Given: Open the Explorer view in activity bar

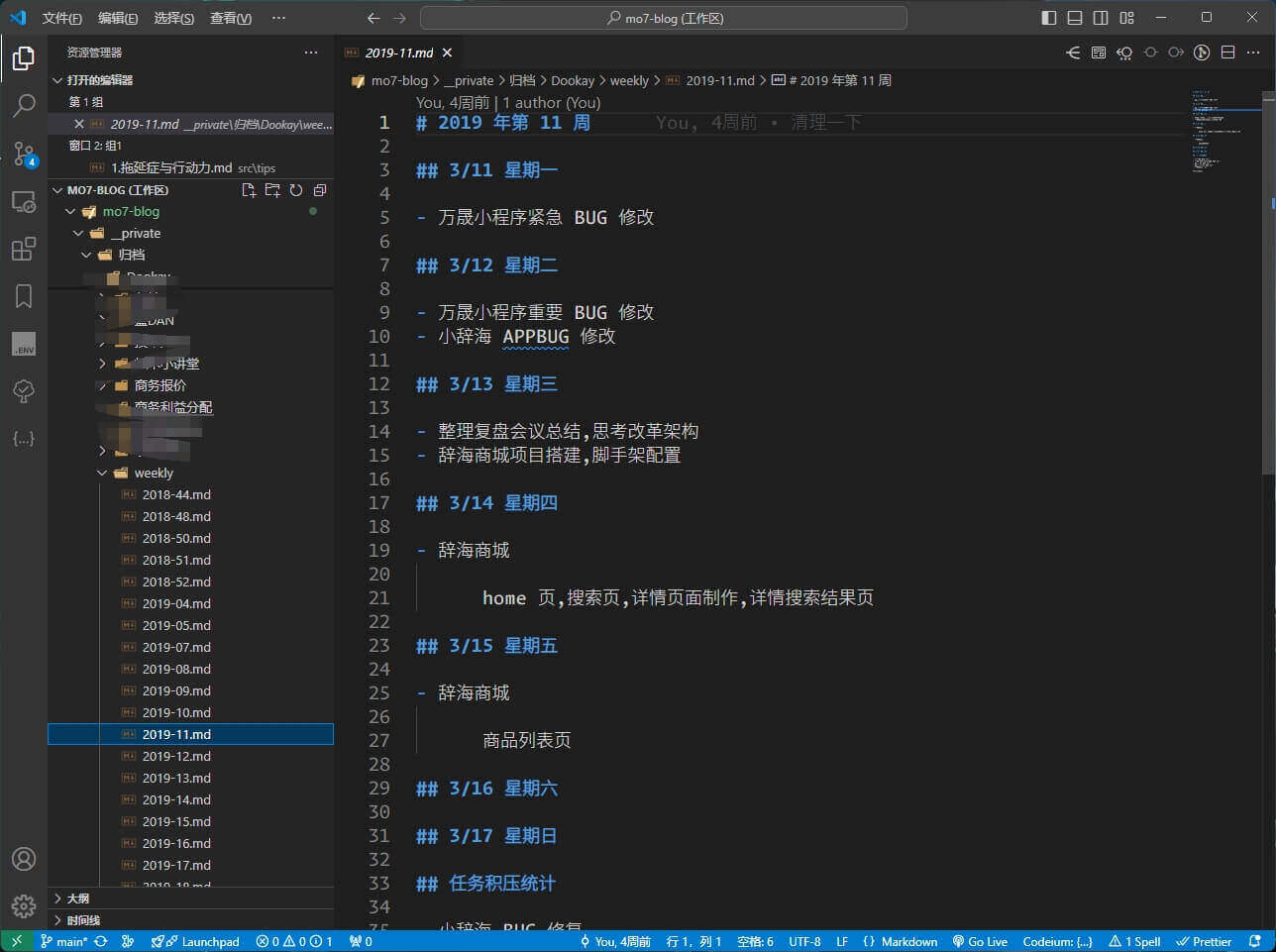Looking at the screenshot, I should tap(24, 58).
